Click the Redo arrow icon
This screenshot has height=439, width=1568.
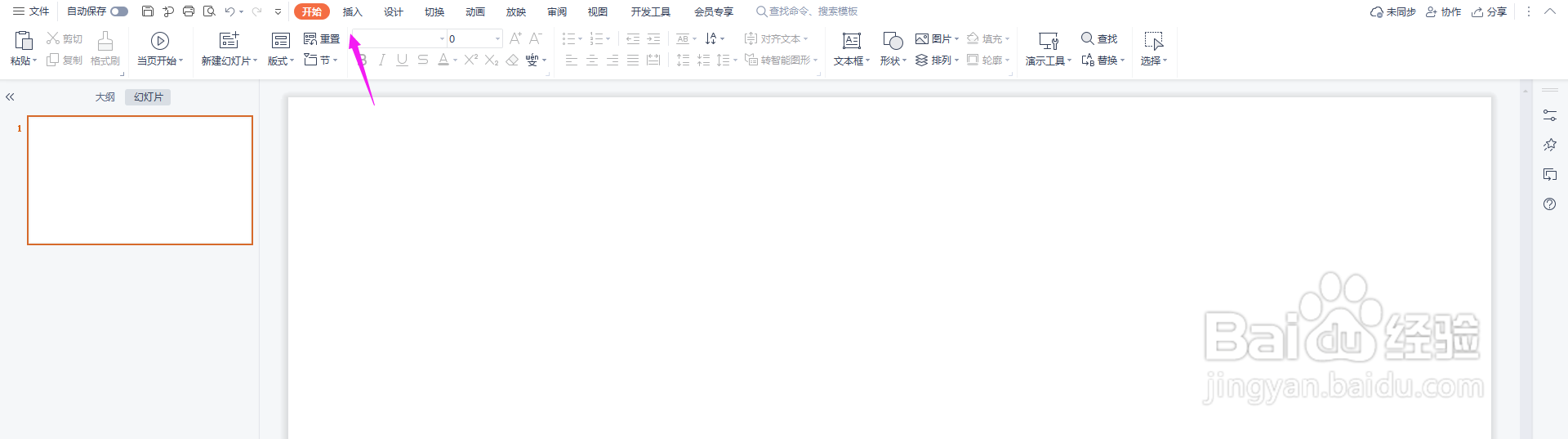click(x=256, y=11)
